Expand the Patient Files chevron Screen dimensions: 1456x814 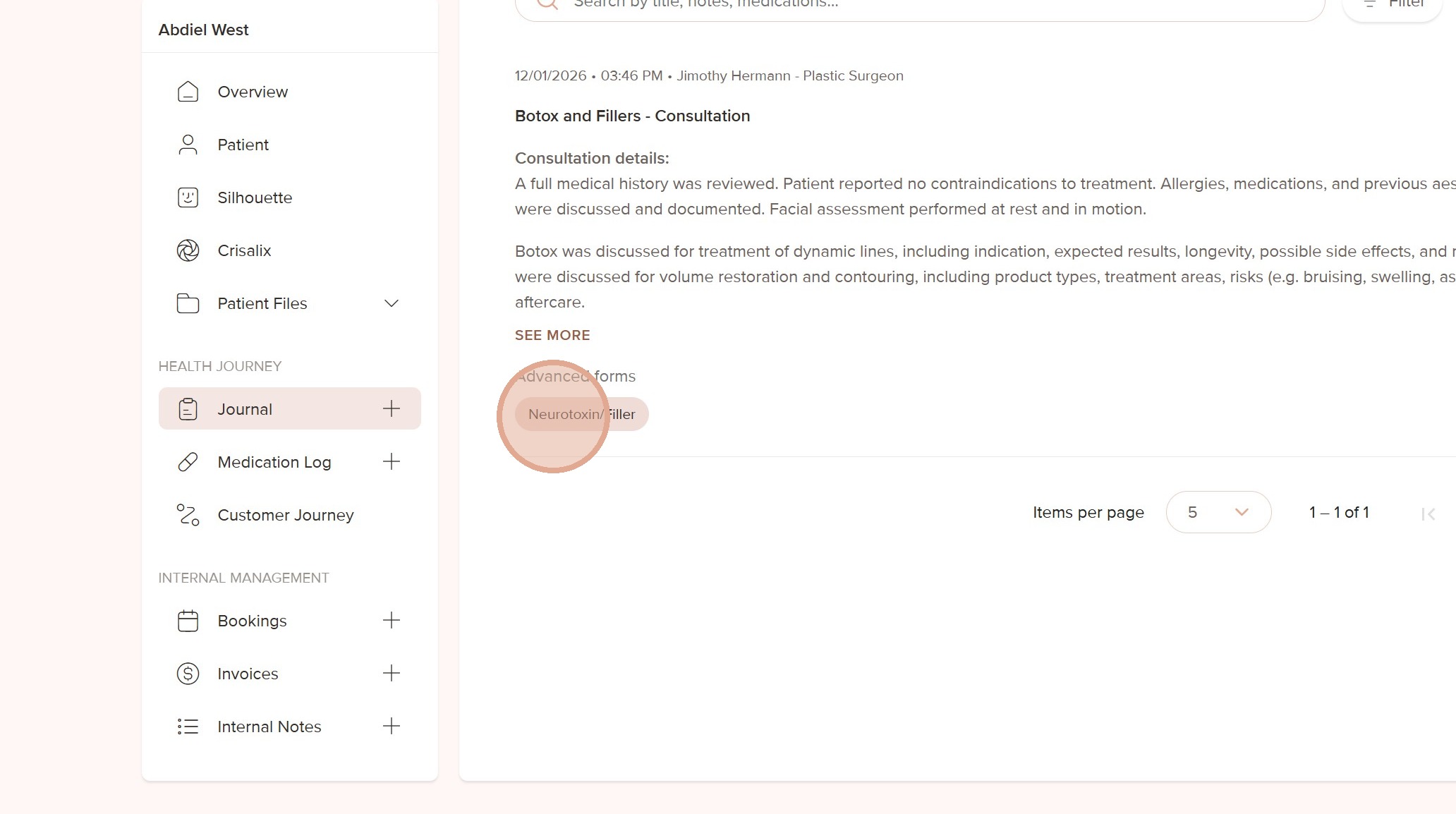pyautogui.click(x=392, y=303)
